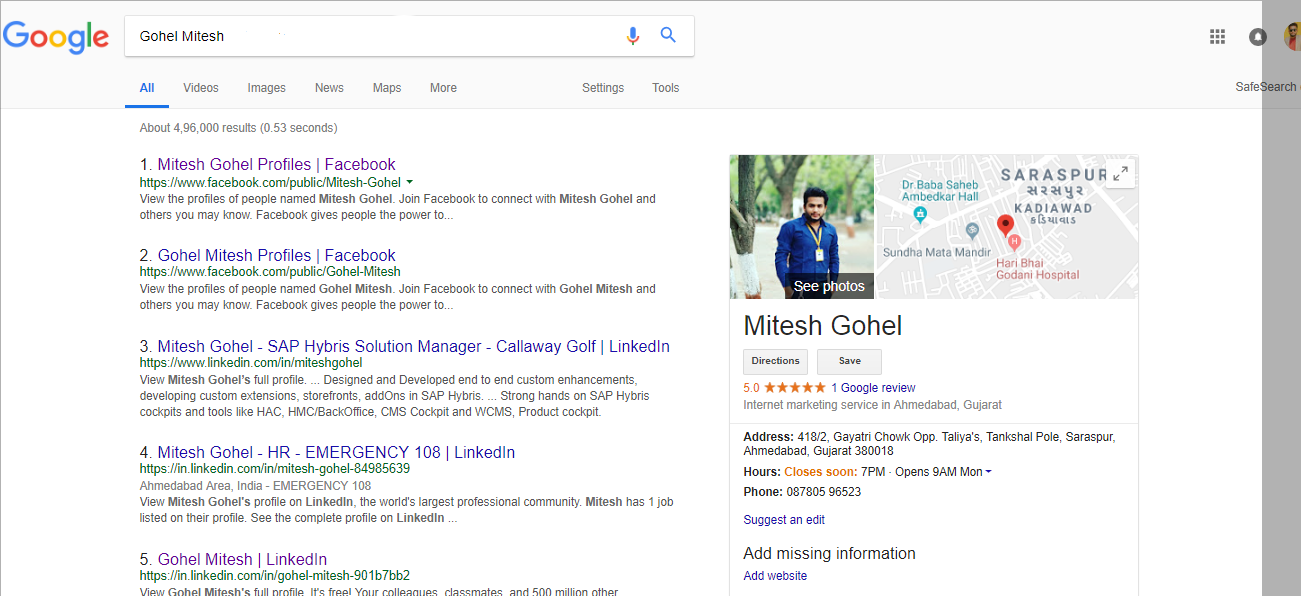Viewport: 1301px width, 596px height.
Task: Click the Add missing information heading
Action: (829, 554)
